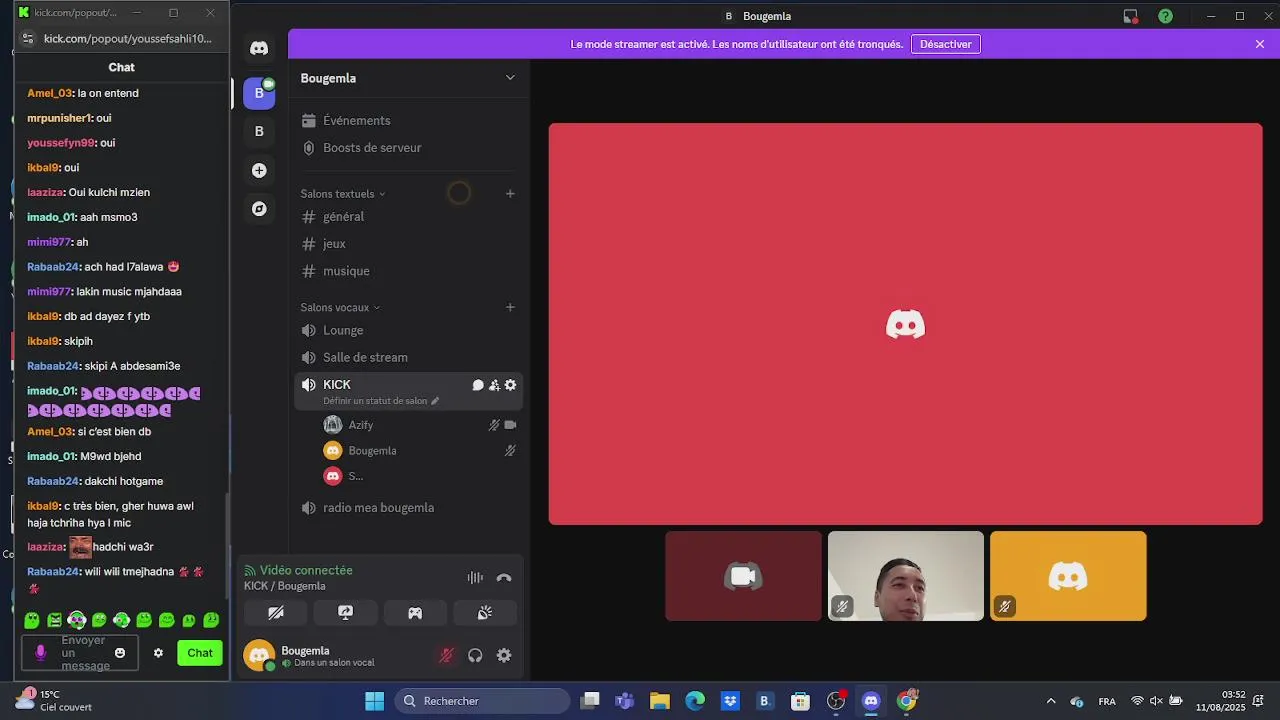1280x720 pixels.
Task: Click username Rabaab24 on hotgame message
Action: click(x=53, y=481)
